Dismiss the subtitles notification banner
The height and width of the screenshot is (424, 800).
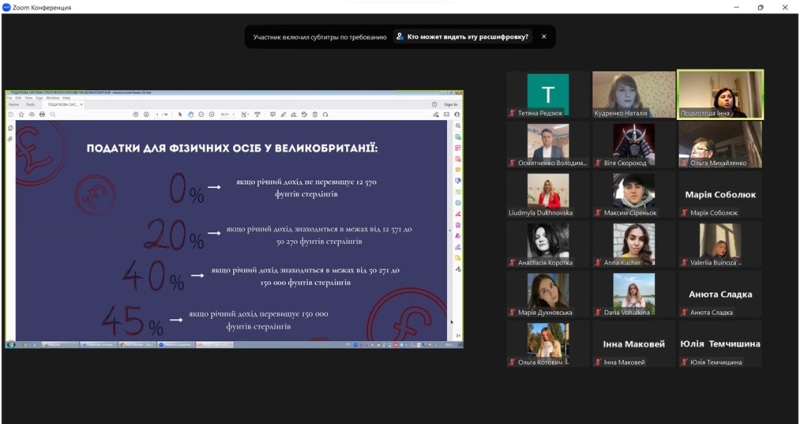coord(544,37)
